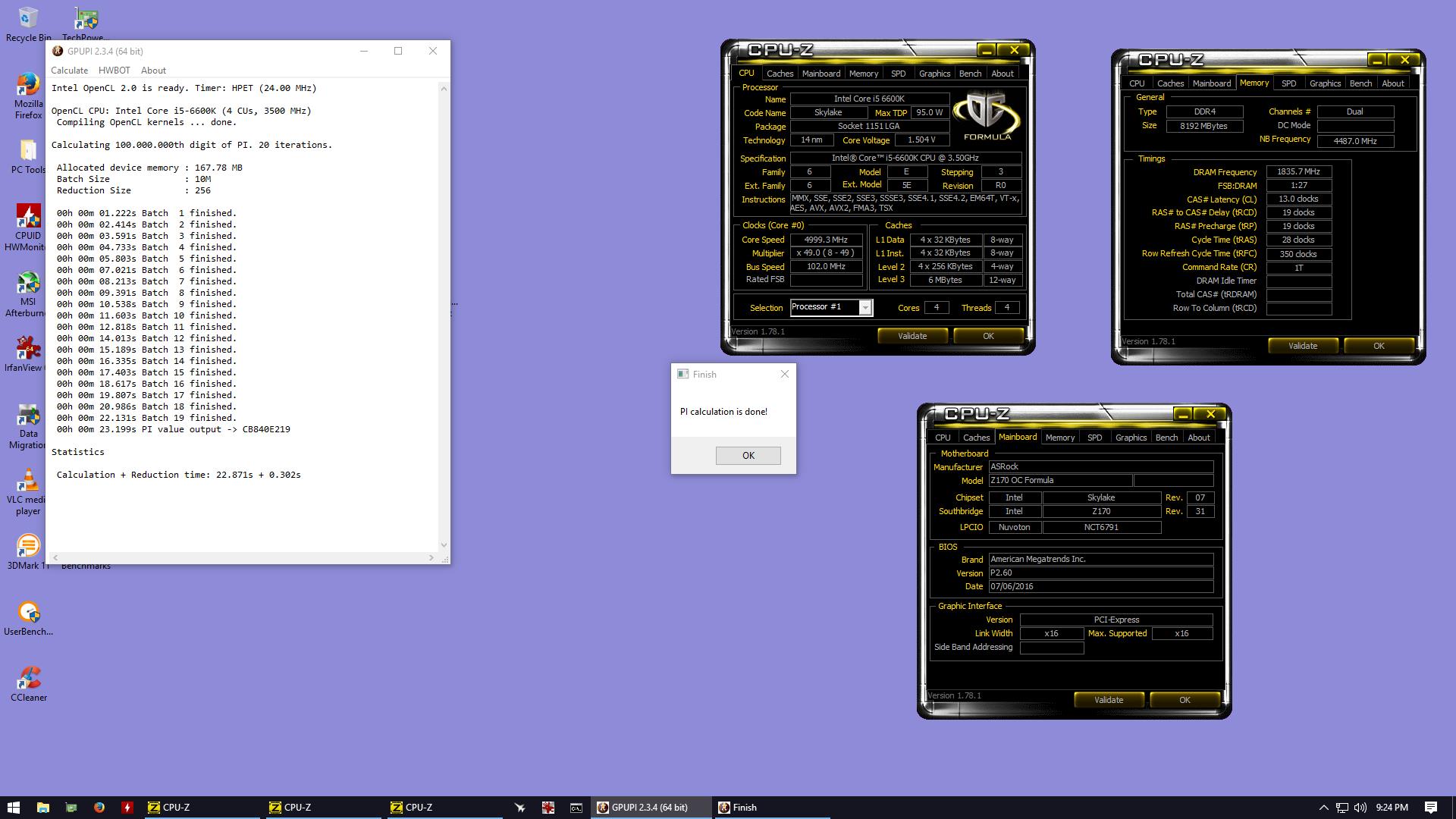Switch to GPUPI 2.3.4 taskbar button

click(x=651, y=808)
